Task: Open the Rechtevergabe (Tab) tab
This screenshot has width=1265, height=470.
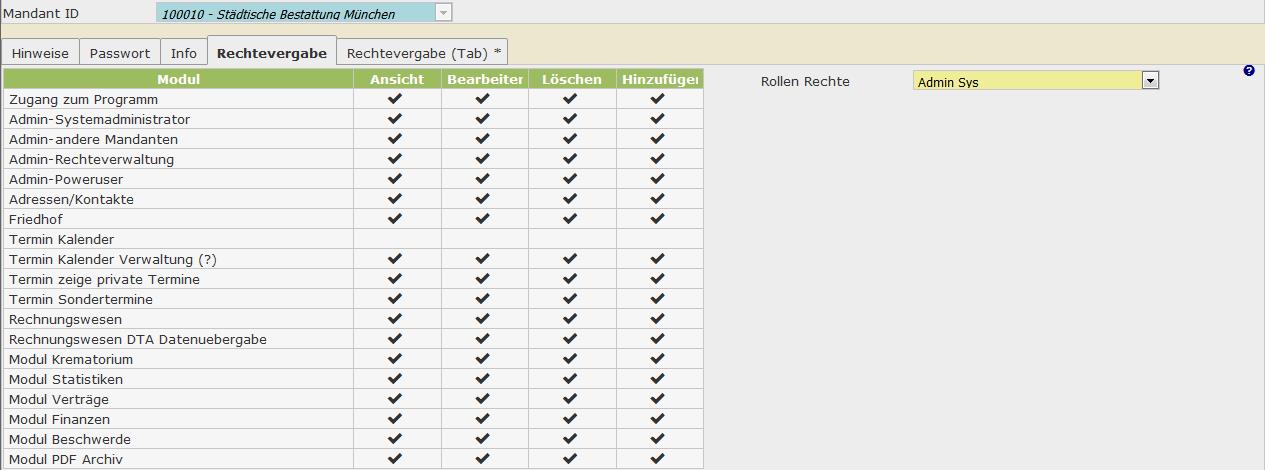Action: [x=424, y=53]
